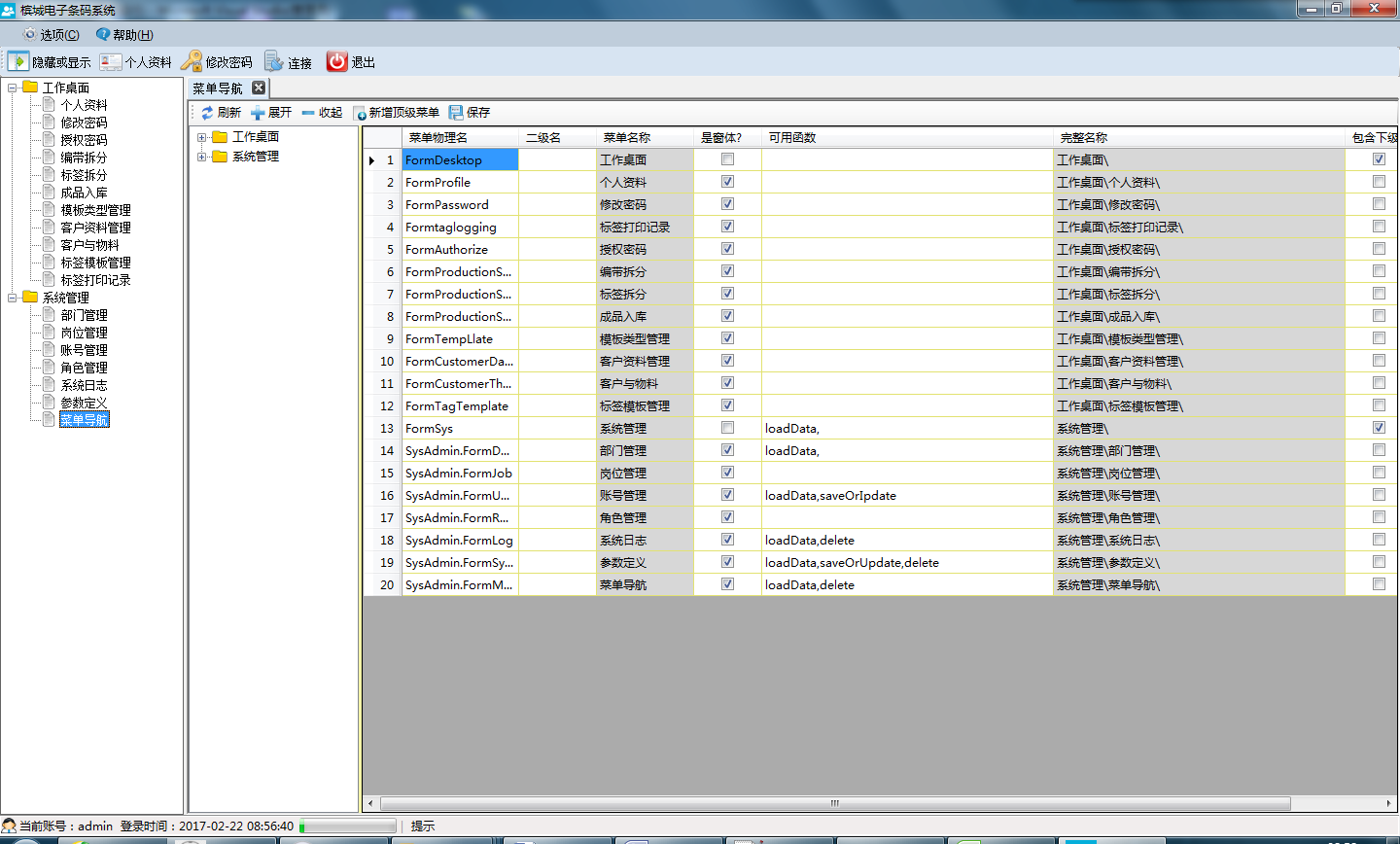Toggle 是窗体 checkbox for FormDesktop row
This screenshot has width=1400, height=844.
click(727, 159)
